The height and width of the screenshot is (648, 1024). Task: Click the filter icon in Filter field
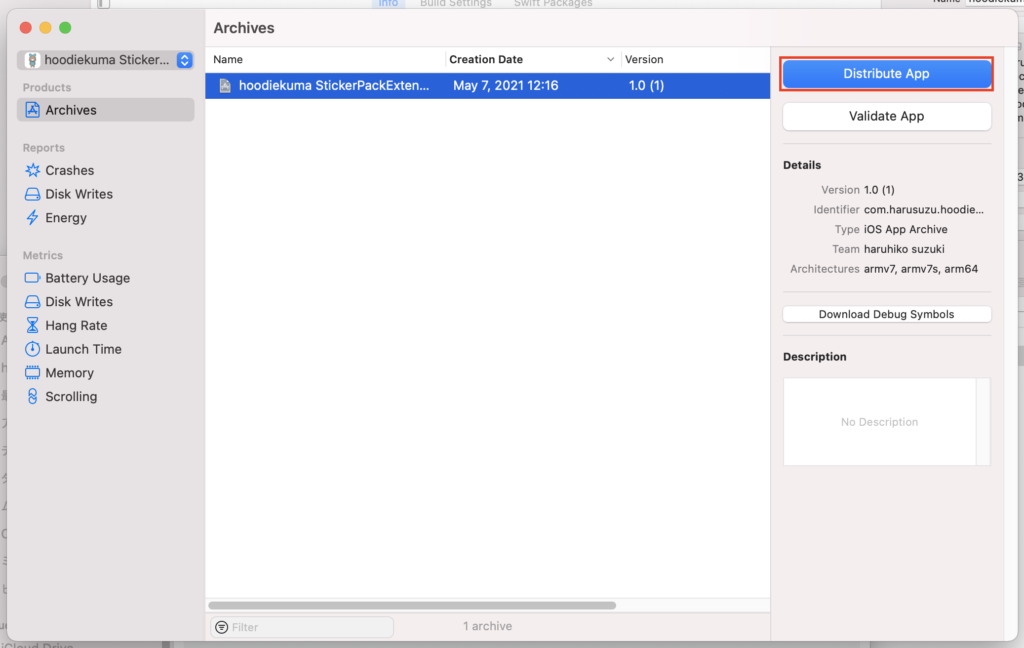222,627
